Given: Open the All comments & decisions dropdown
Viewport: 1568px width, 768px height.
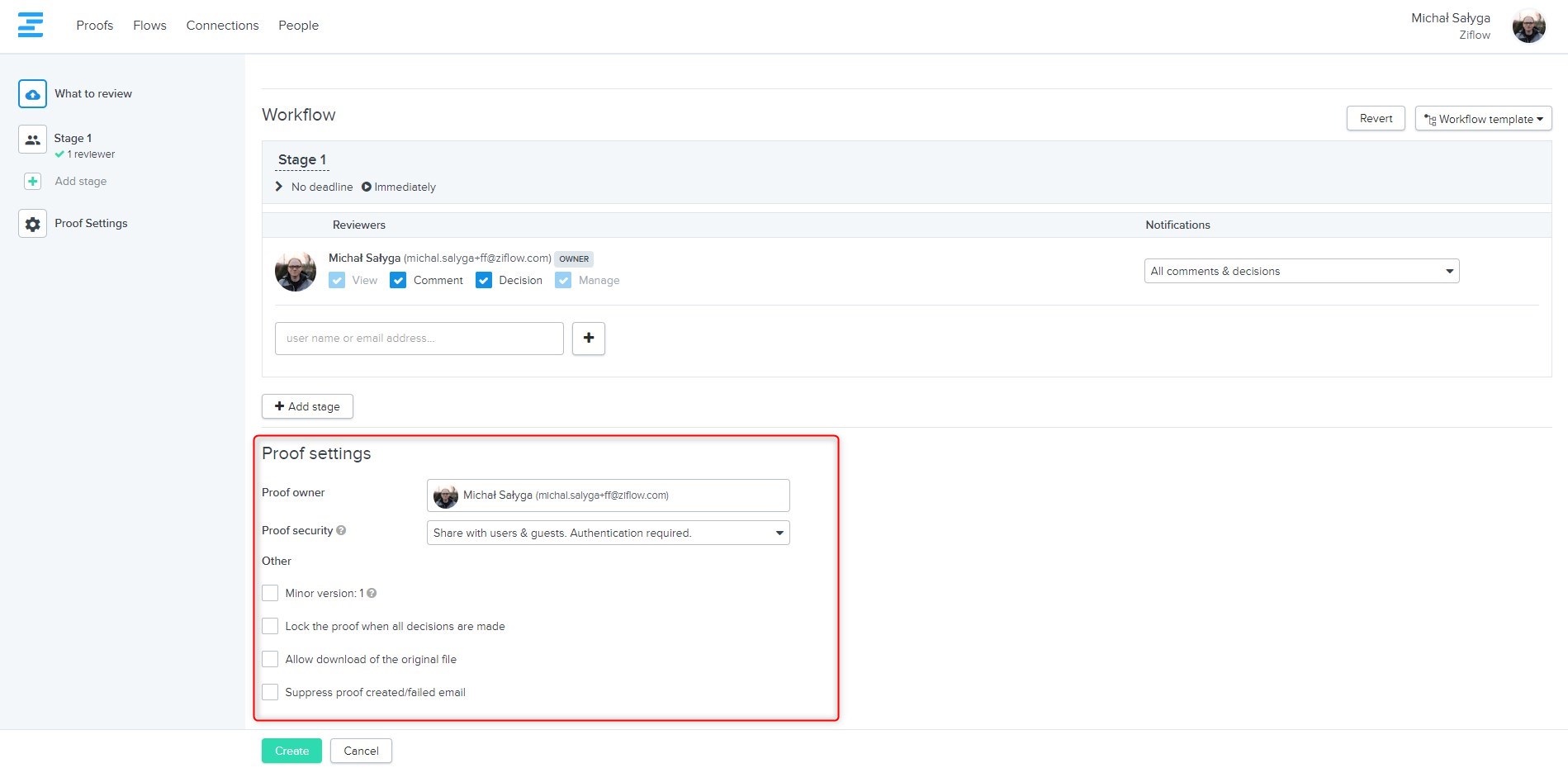Looking at the screenshot, I should [1300, 271].
